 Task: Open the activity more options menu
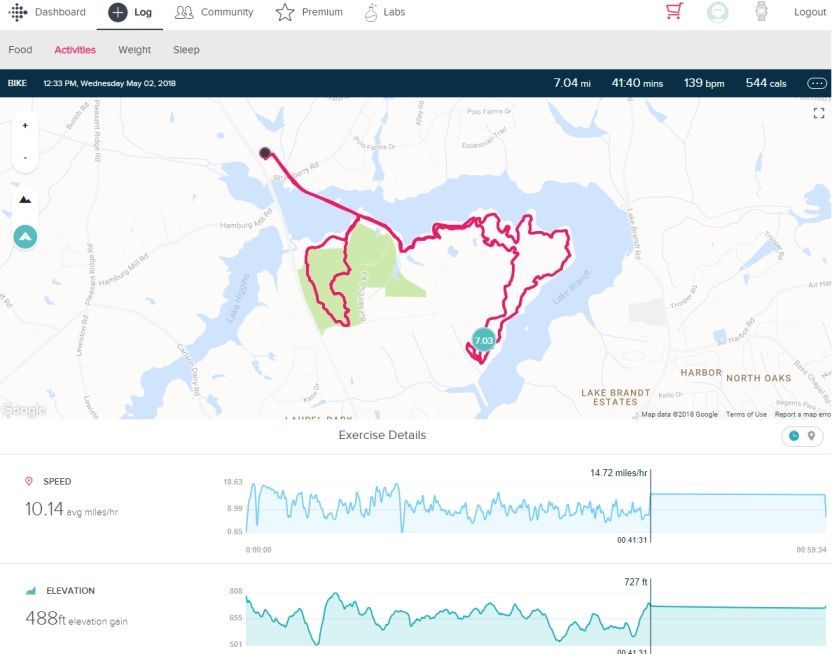[817, 83]
